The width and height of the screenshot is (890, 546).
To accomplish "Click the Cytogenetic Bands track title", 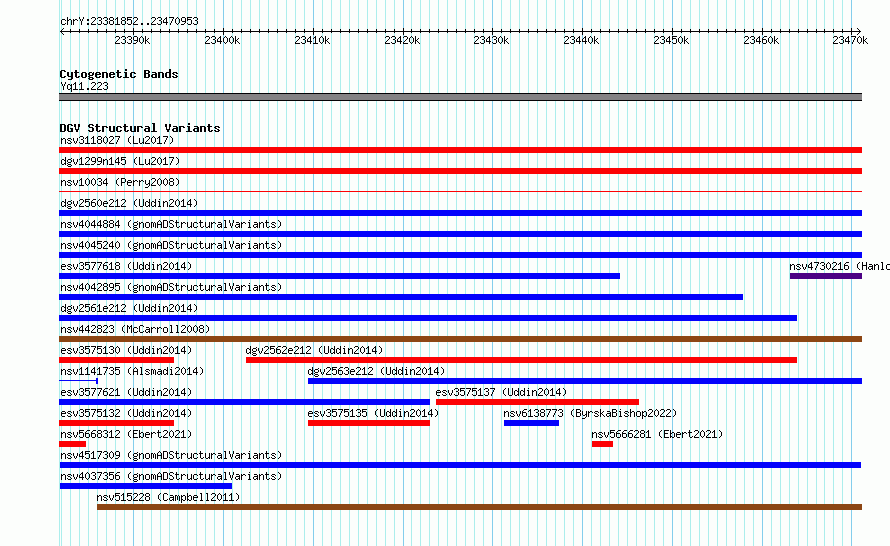I will point(119,74).
